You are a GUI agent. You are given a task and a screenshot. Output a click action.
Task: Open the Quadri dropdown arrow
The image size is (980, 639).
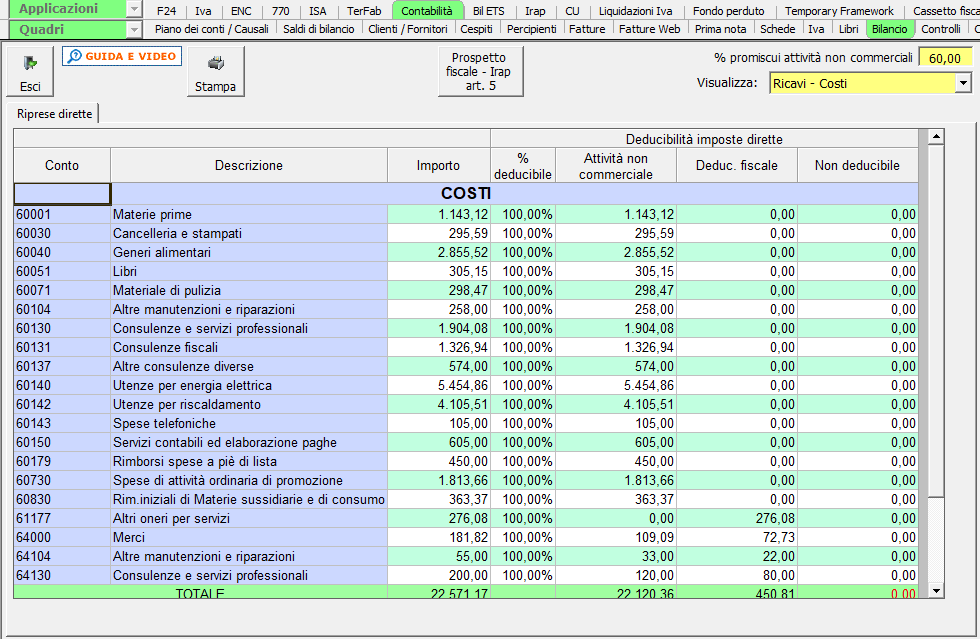pyautogui.click(x=133, y=30)
